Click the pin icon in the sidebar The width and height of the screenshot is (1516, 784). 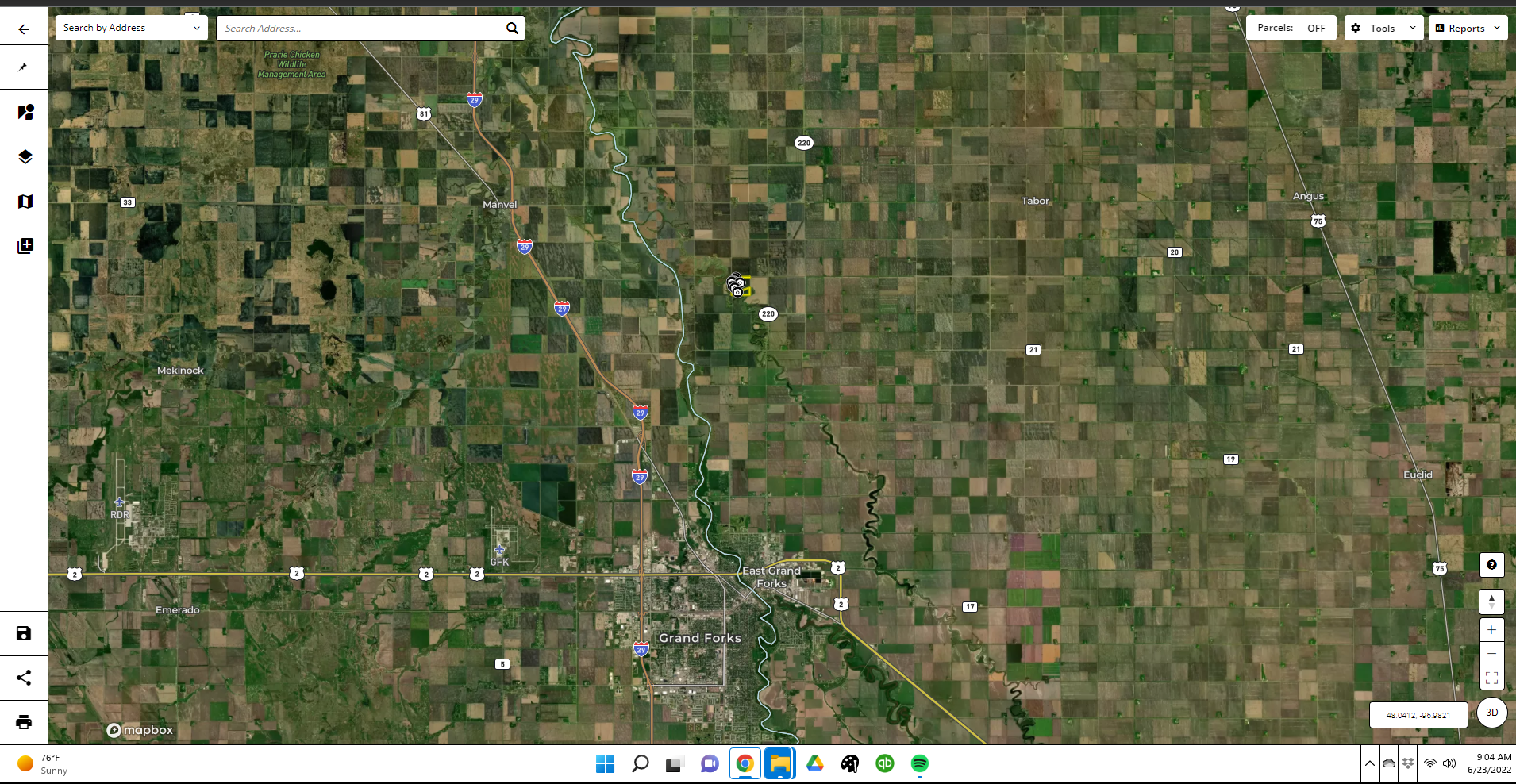click(x=24, y=67)
